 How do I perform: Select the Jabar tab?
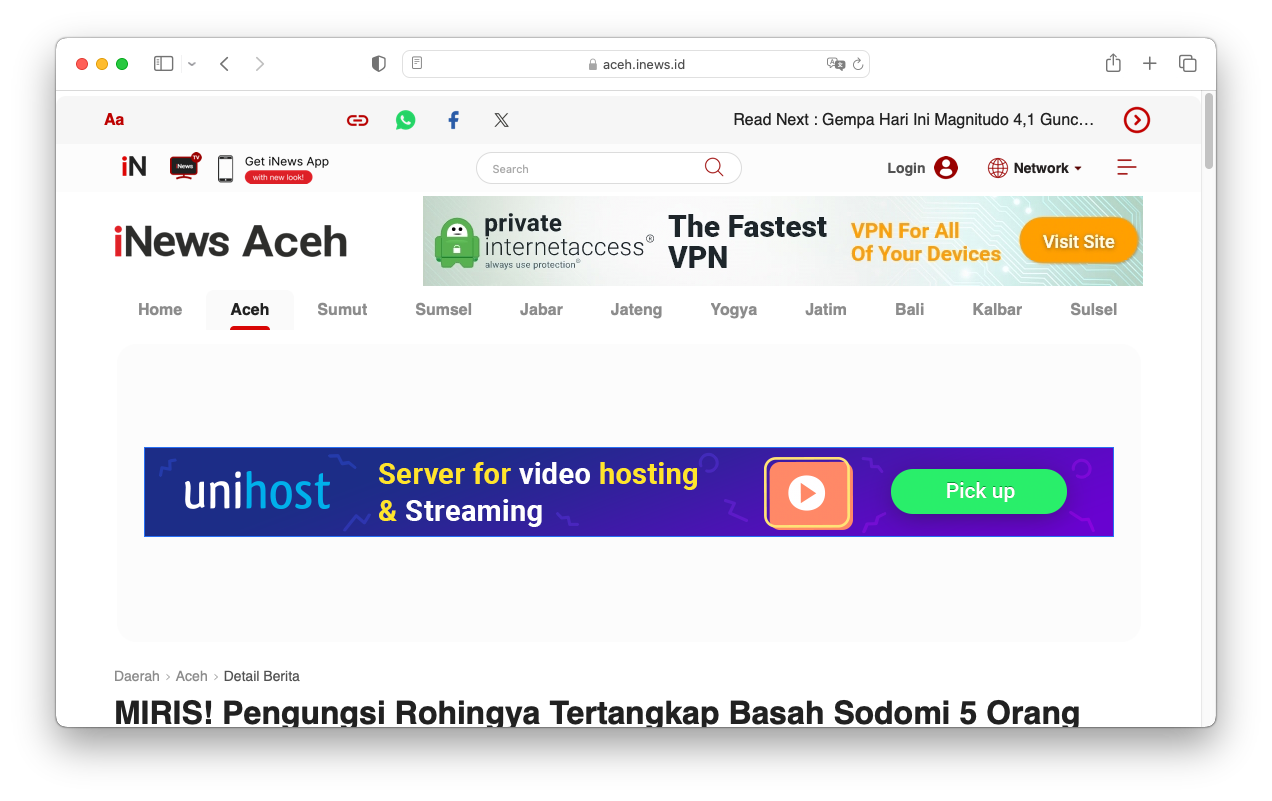541,309
